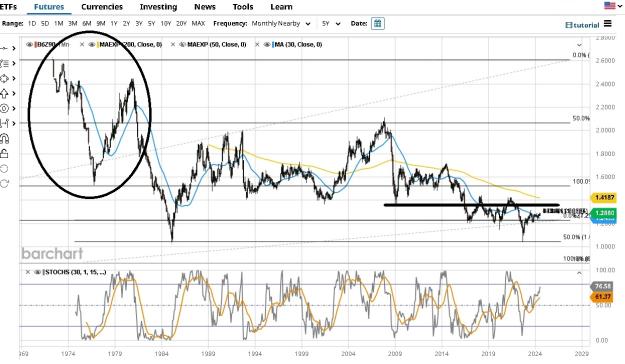
Task: Click the gray 76.58 stochastic label
Action: point(601,287)
